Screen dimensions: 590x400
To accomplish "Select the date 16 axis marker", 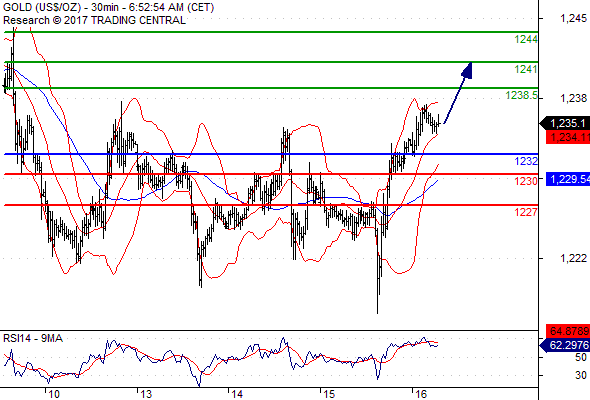I will [421, 394].
